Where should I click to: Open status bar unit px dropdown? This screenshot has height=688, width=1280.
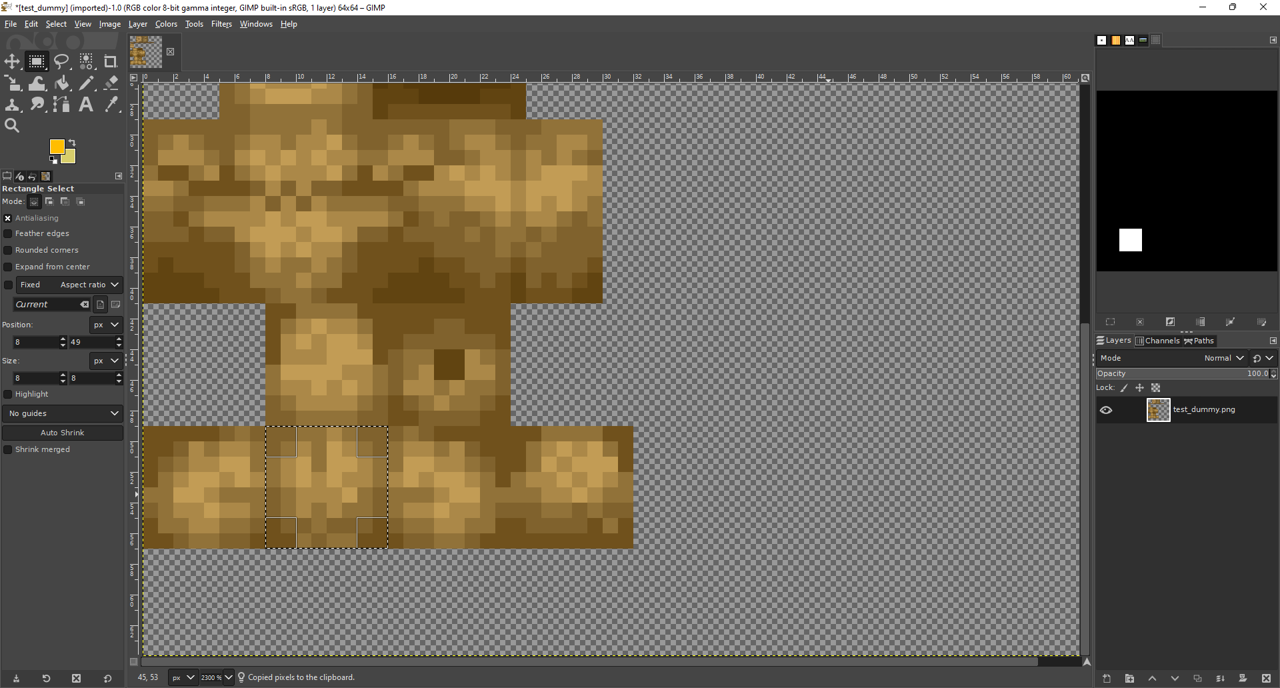[x=182, y=678]
